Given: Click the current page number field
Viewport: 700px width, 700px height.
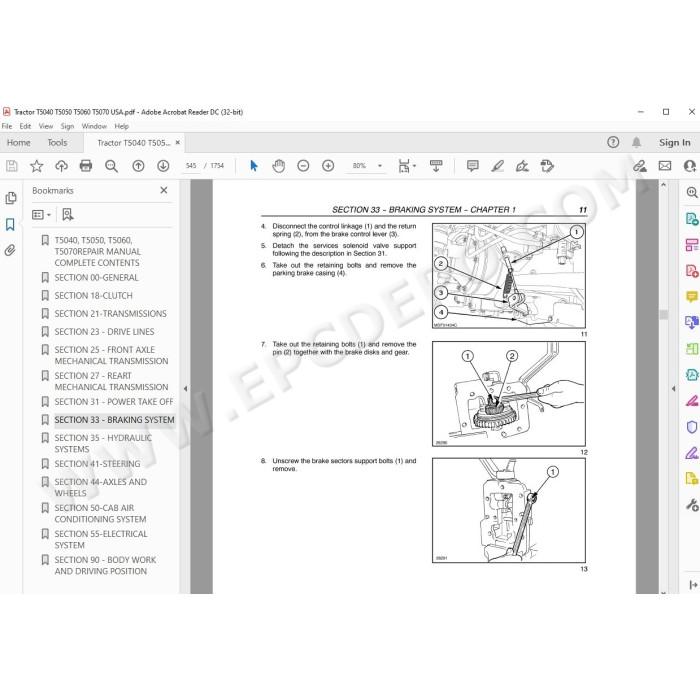Looking at the screenshot, I should (191, 166).
